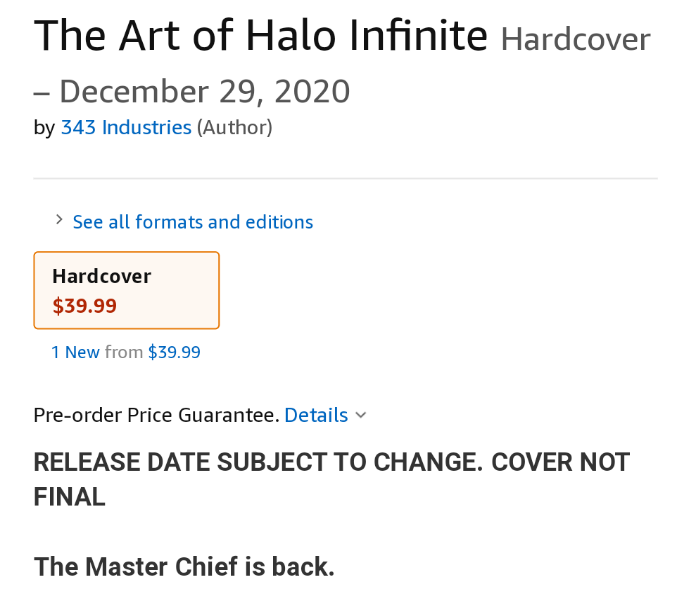Open the 343 Industries author link
Image resolution: width=677 pixels, height=611 pixels.
pyautogui.click(x=126, y=128)
